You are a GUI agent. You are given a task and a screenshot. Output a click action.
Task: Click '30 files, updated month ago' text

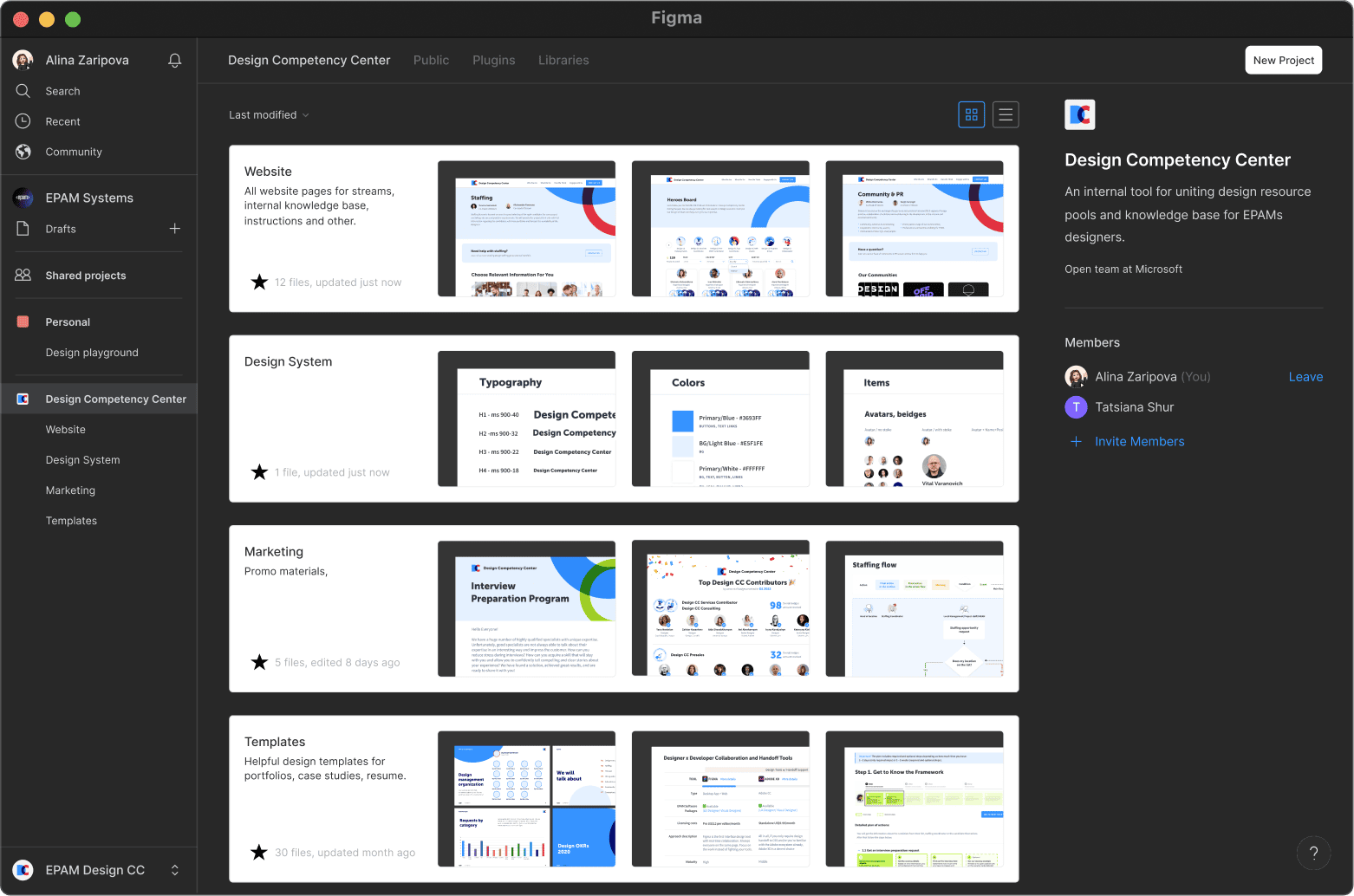345,853
